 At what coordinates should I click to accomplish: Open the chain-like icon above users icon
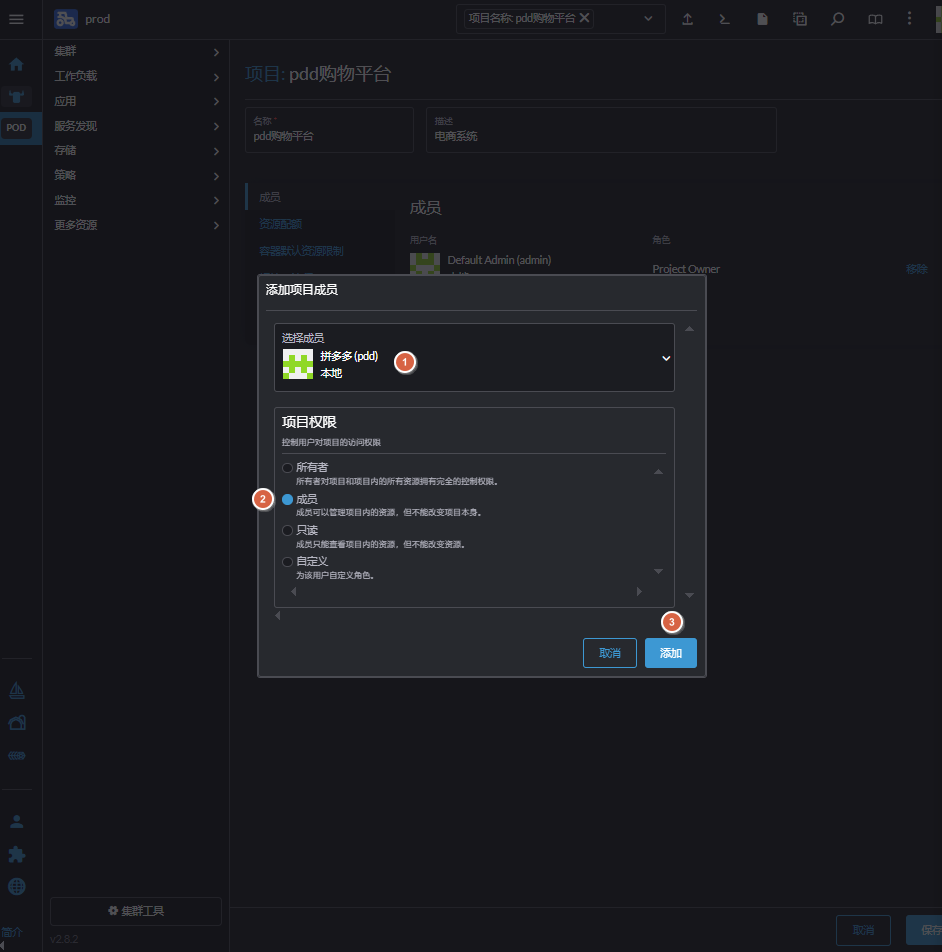click(16, 755)
